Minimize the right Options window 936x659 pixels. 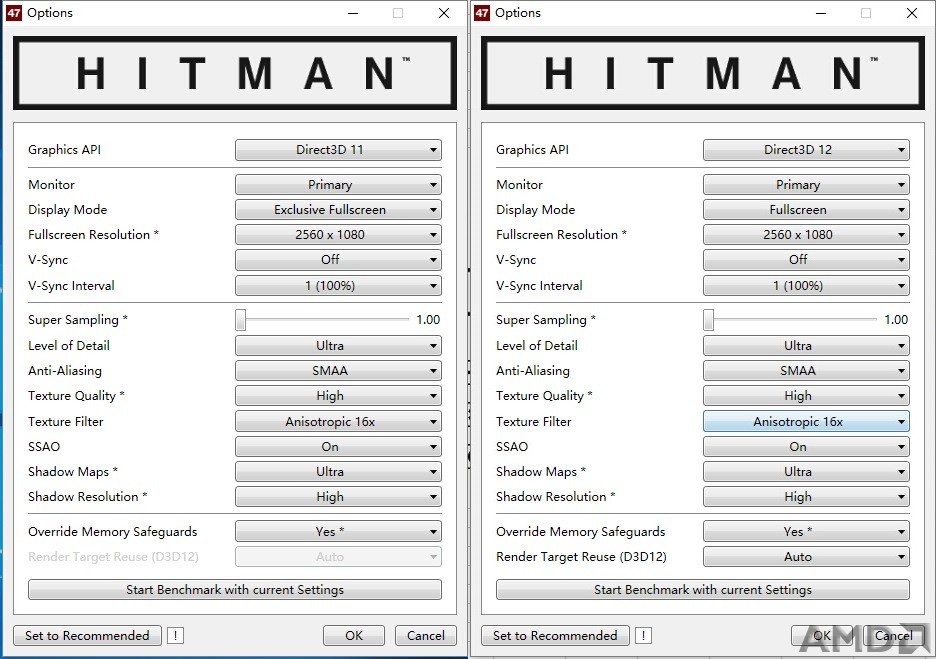coord(821,13)
